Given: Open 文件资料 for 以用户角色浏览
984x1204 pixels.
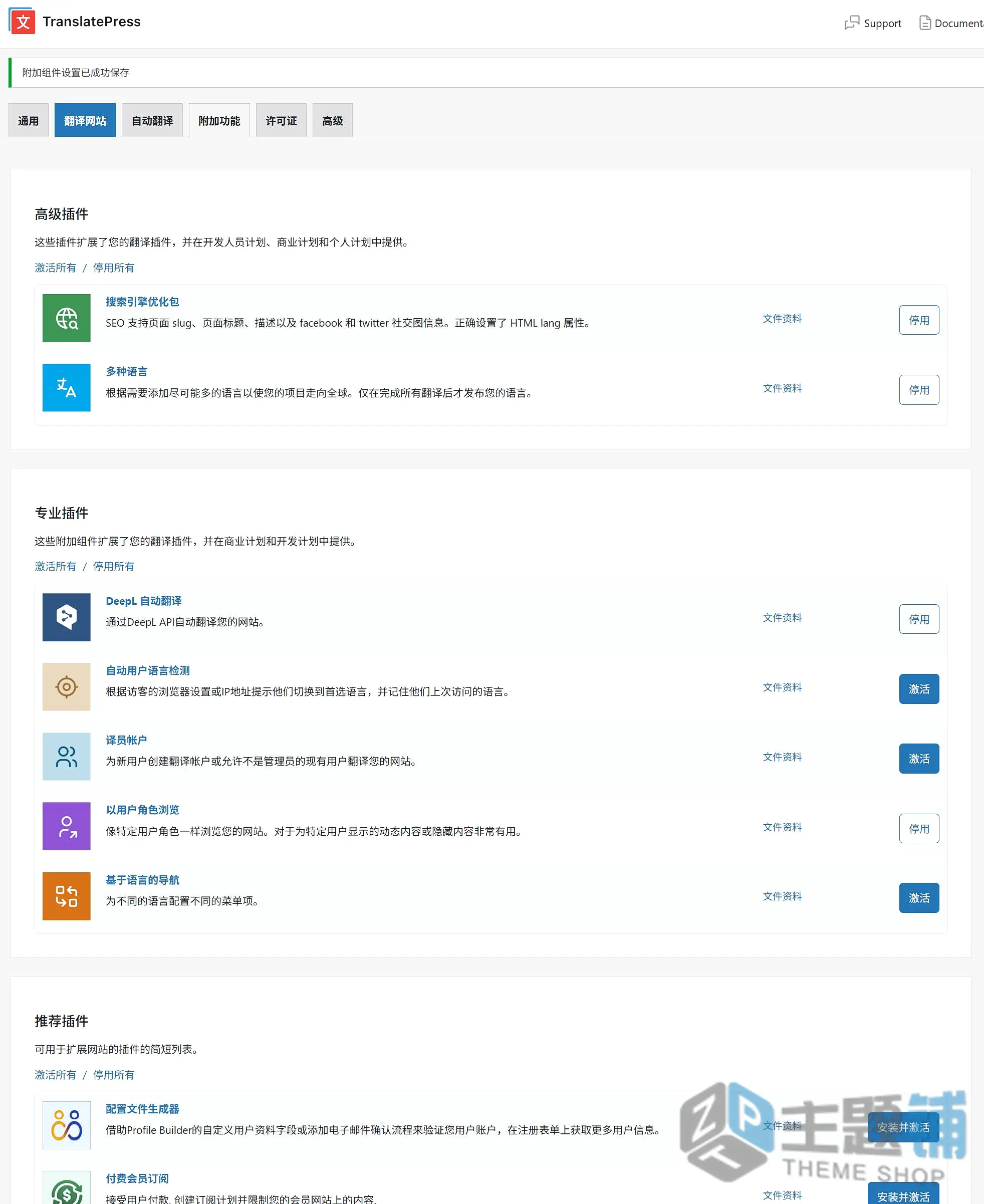Looking at the screenshot, I should click(782, 827).
